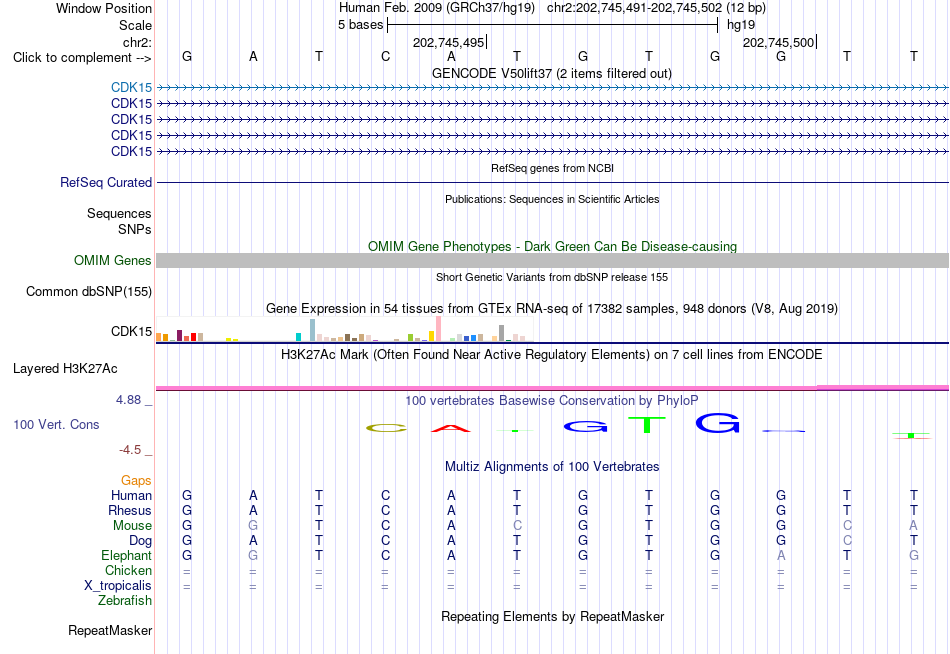Click the Publications track title text

552,199
